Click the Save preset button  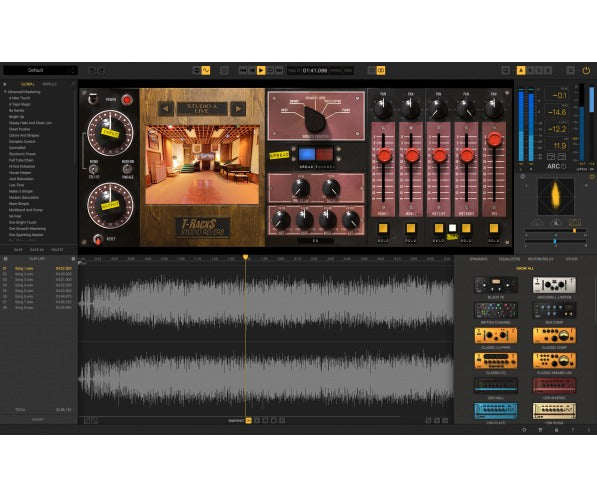[x=18, y=250]
